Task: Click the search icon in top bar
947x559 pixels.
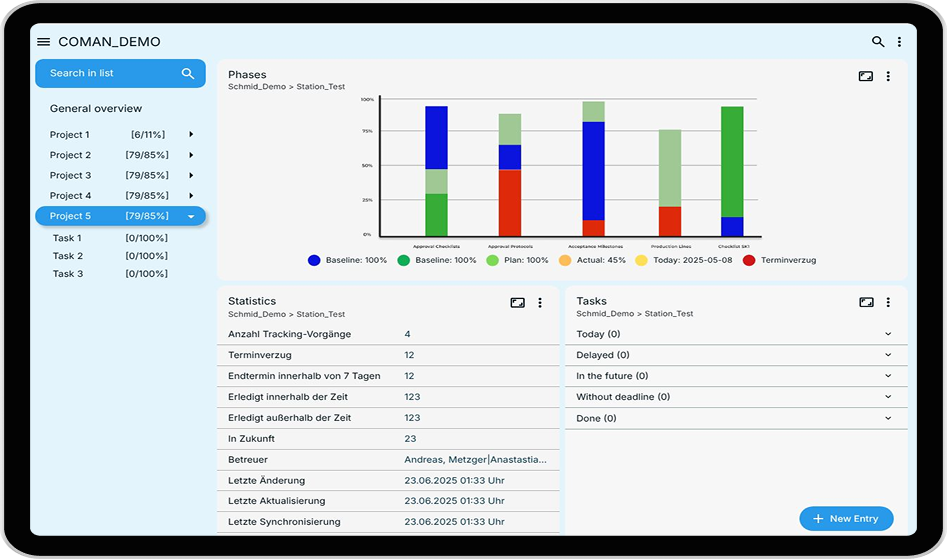Action: click(x=878, y=42)
